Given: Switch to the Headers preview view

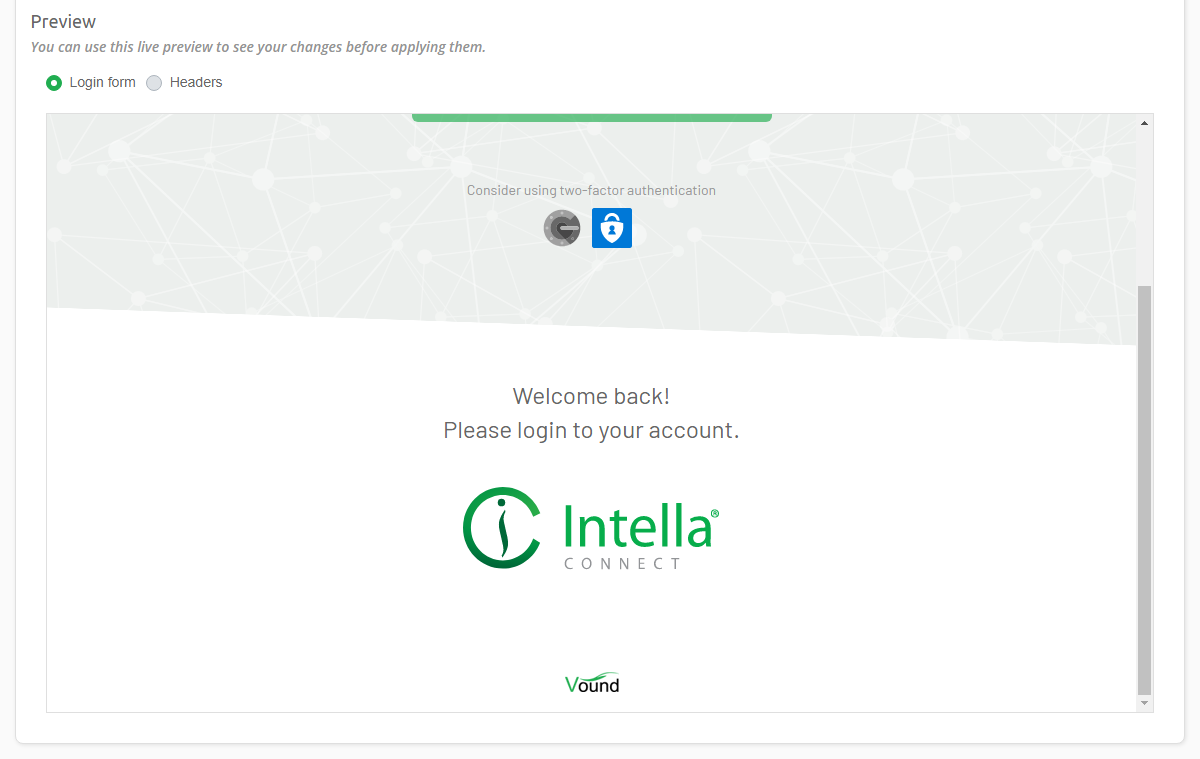Looking at the screenshot, I should [154, 82].
